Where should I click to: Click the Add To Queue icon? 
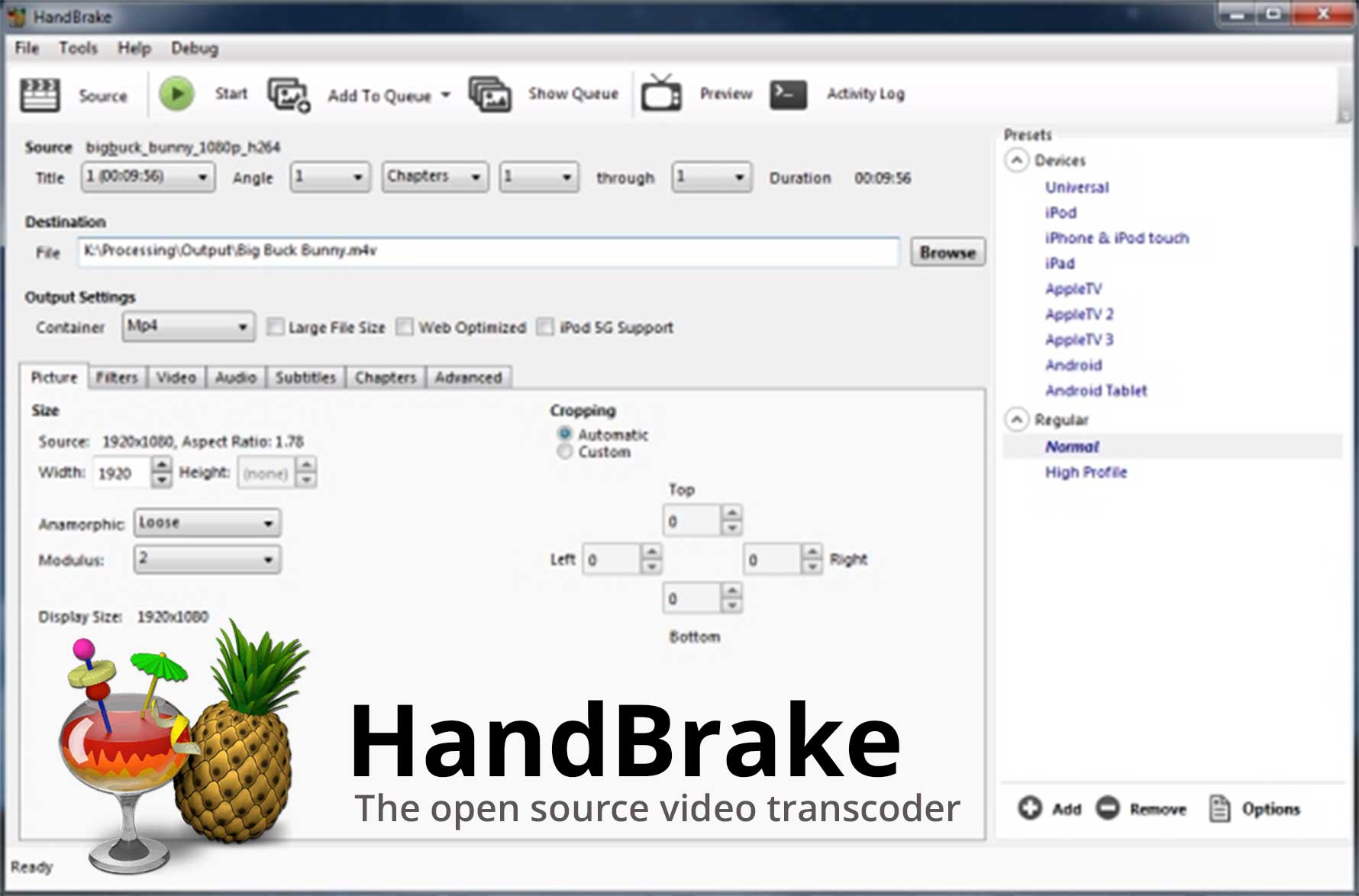288,95
